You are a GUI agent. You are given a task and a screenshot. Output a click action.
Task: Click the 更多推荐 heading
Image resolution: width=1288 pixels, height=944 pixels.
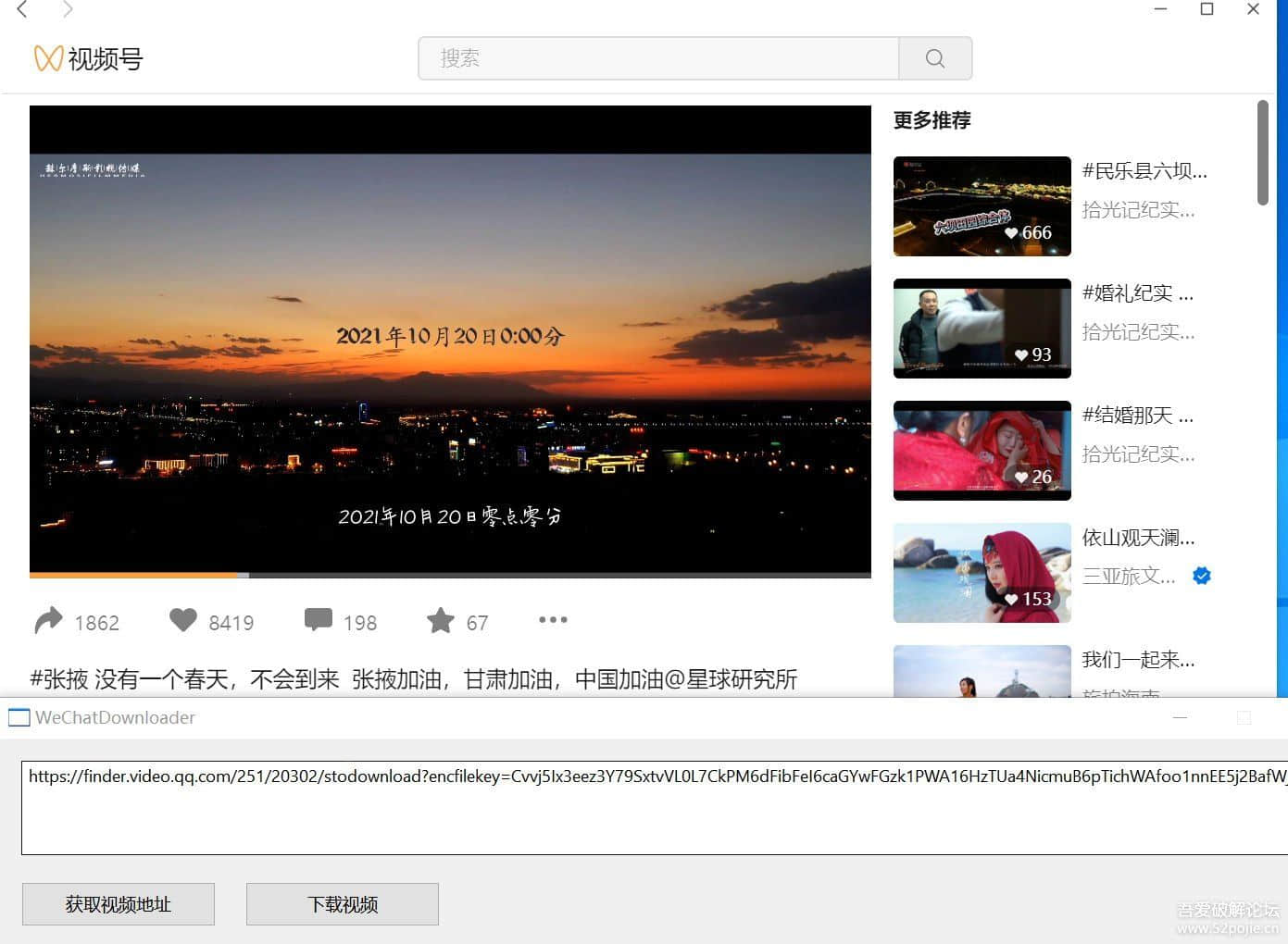point(932,120)
